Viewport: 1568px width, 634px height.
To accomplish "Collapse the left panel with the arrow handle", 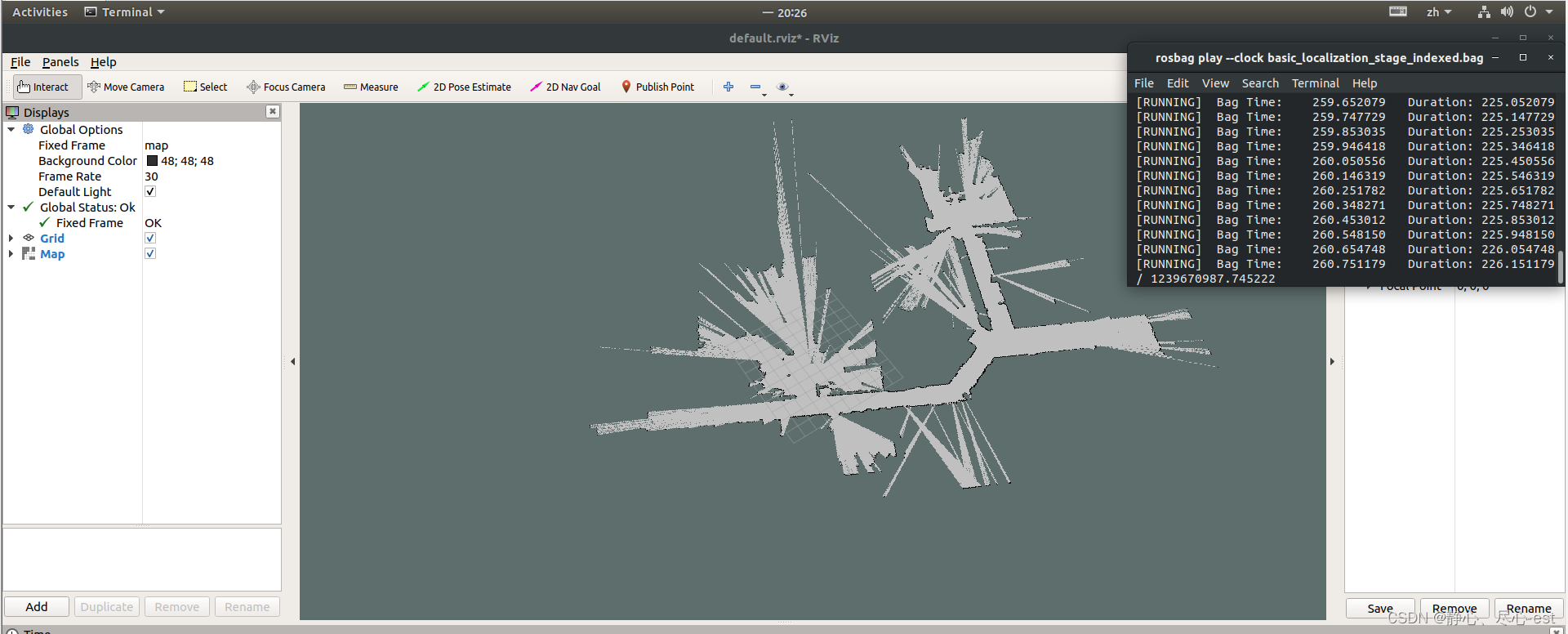I will pos(292,361).
